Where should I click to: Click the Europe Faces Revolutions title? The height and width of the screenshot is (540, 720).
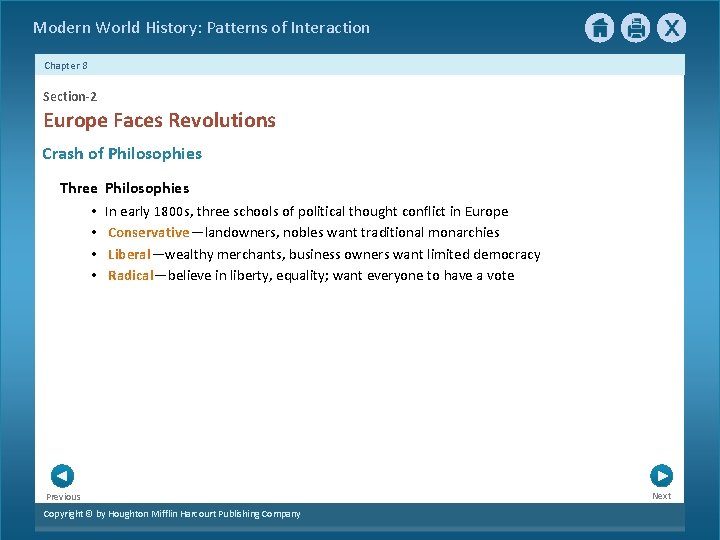pos(159,121)
